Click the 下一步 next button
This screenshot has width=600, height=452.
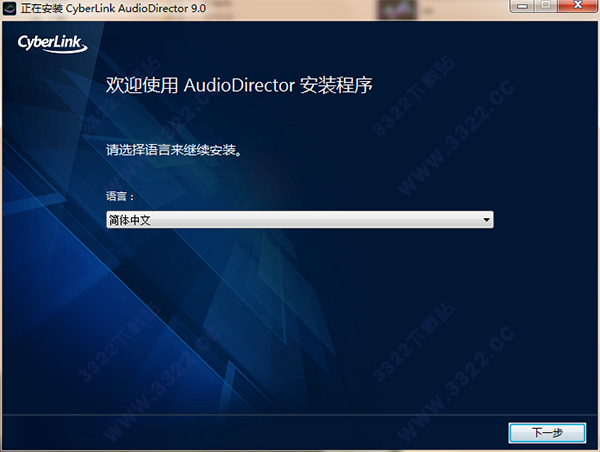[547, 433]
